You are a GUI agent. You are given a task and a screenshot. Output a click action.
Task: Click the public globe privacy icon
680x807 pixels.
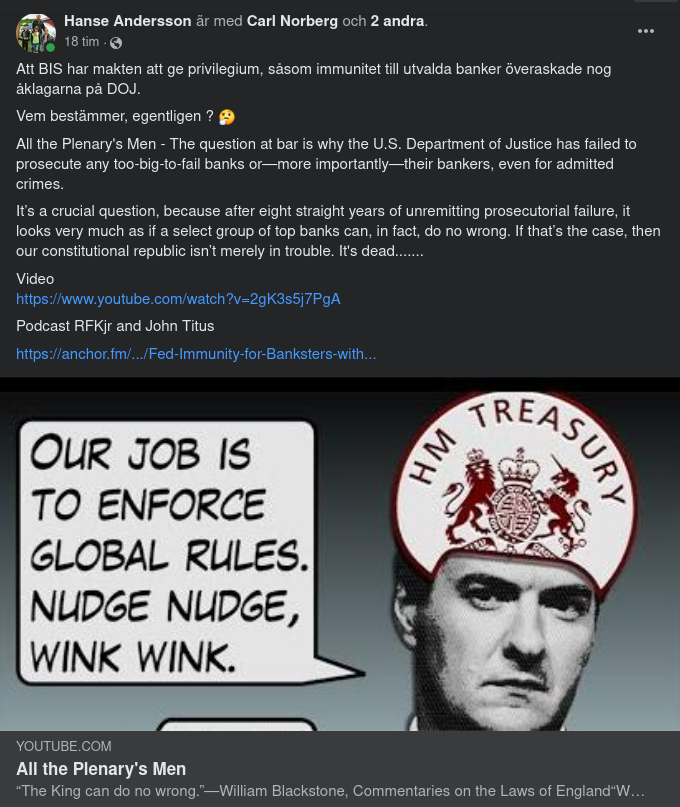[116, 43]
